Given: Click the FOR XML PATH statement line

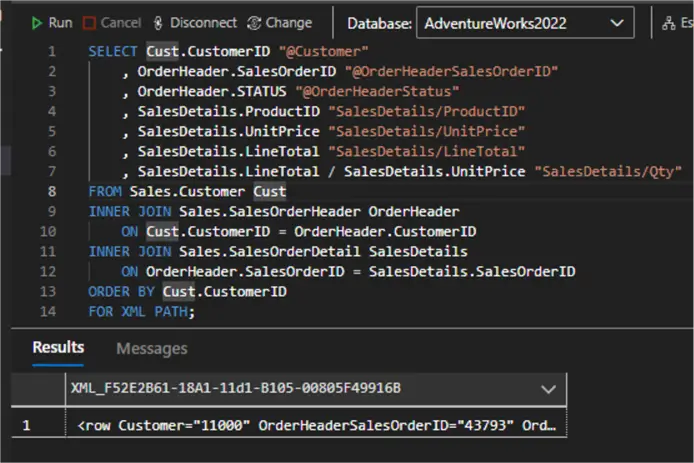Looking at the screenshot, I should 141,311.
